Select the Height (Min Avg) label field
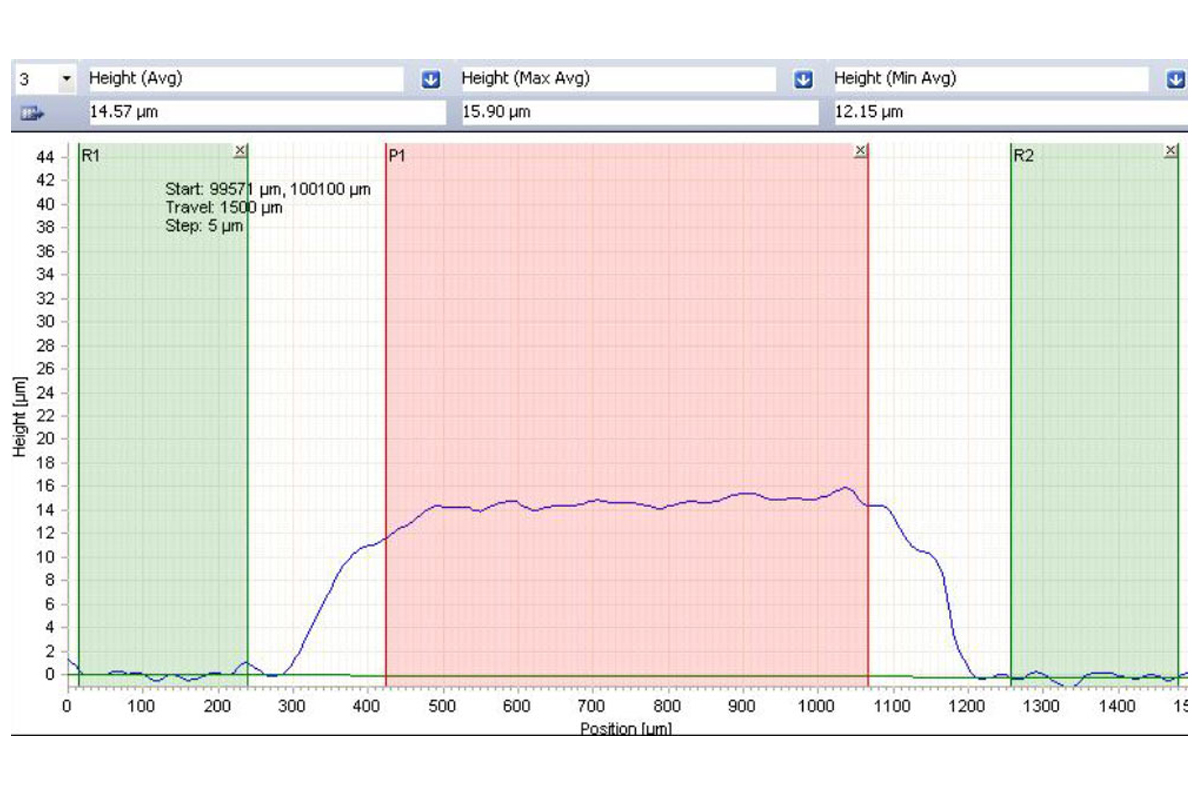 [990, 78]
